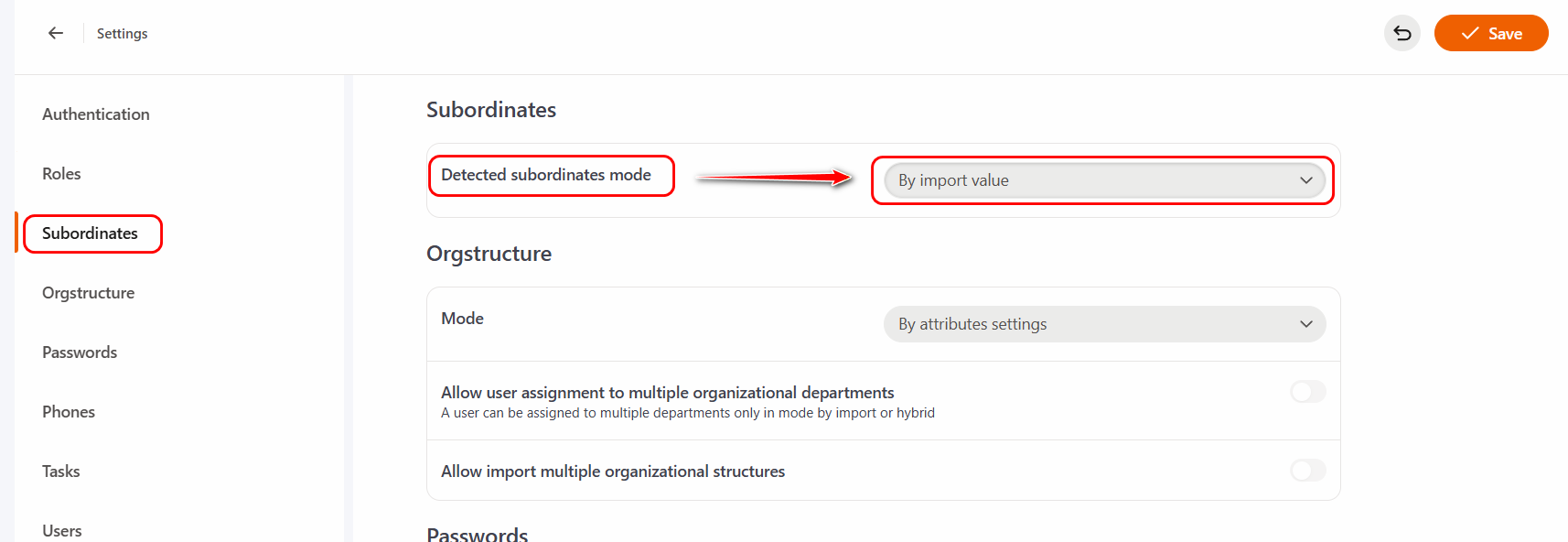
Task: Click the undo changes icon button
Action: click(1402, 34)
